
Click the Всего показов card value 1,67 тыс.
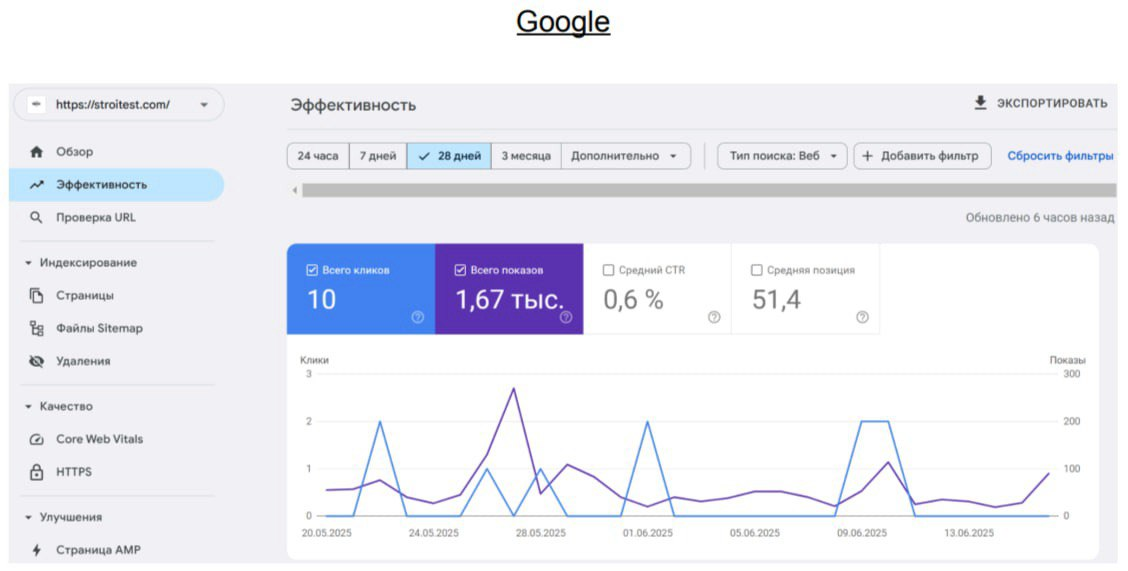click(x=510, y=299)
